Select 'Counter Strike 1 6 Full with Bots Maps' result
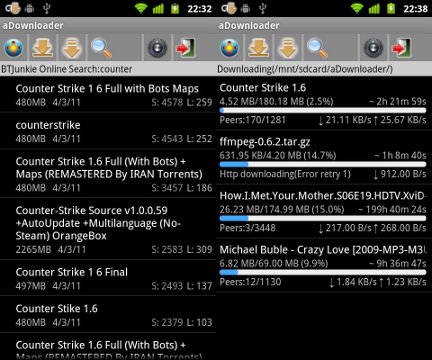 (108, 95)
